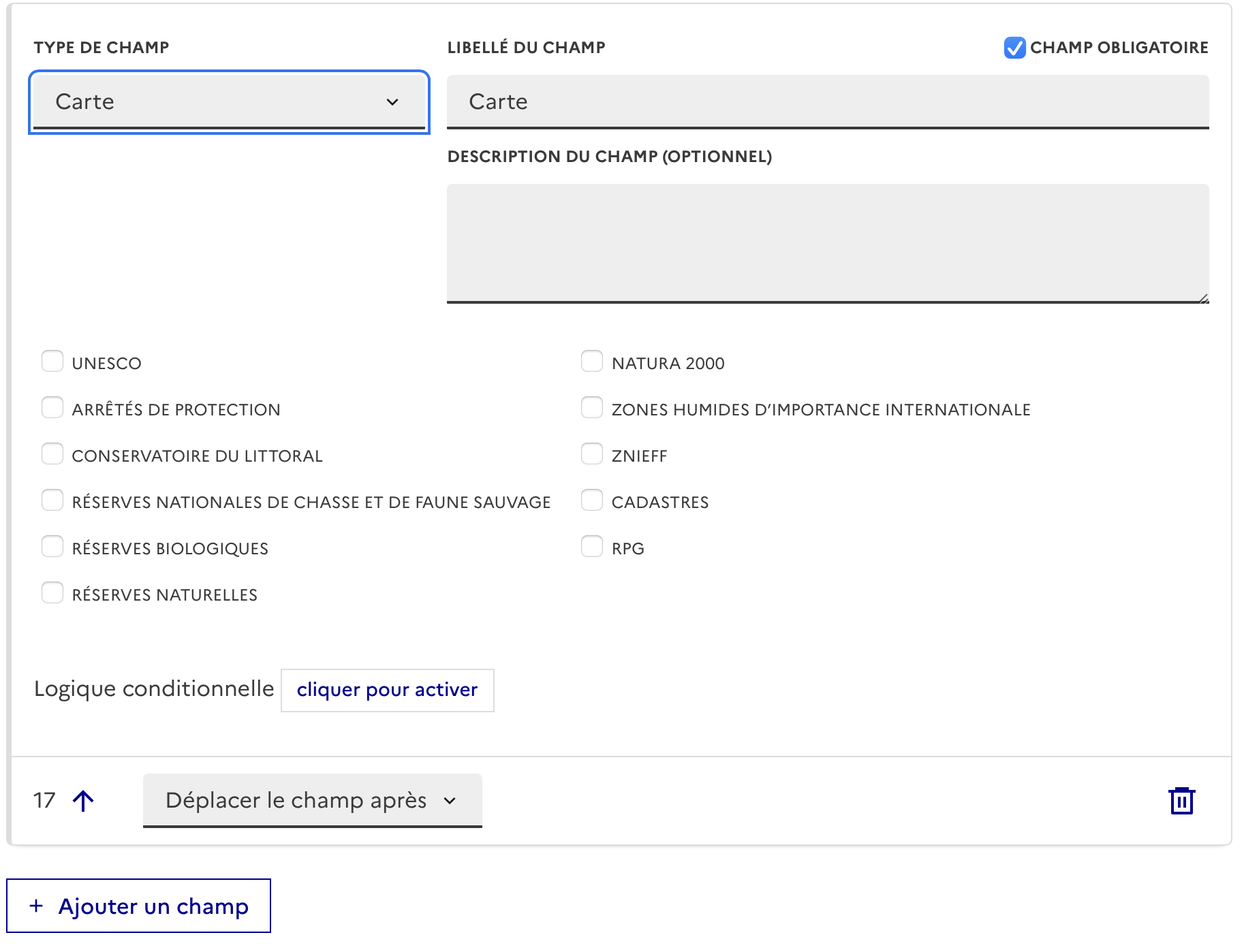The height and width of the screenshot is (952, 1244).
Task: Enable the Cadastres checkbox
Action: 591,501
